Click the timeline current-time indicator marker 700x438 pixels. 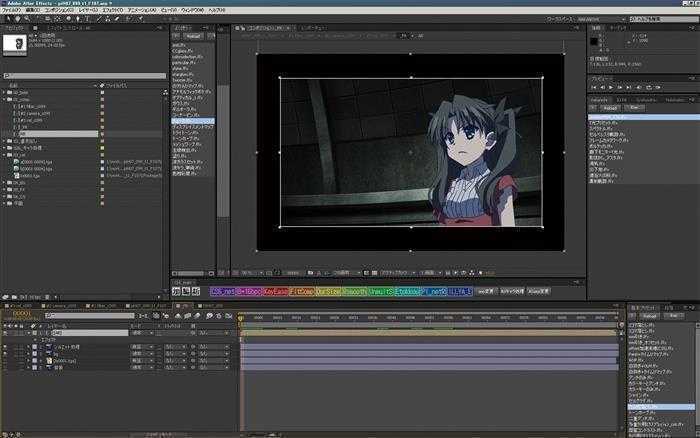[x=241, y=318]
